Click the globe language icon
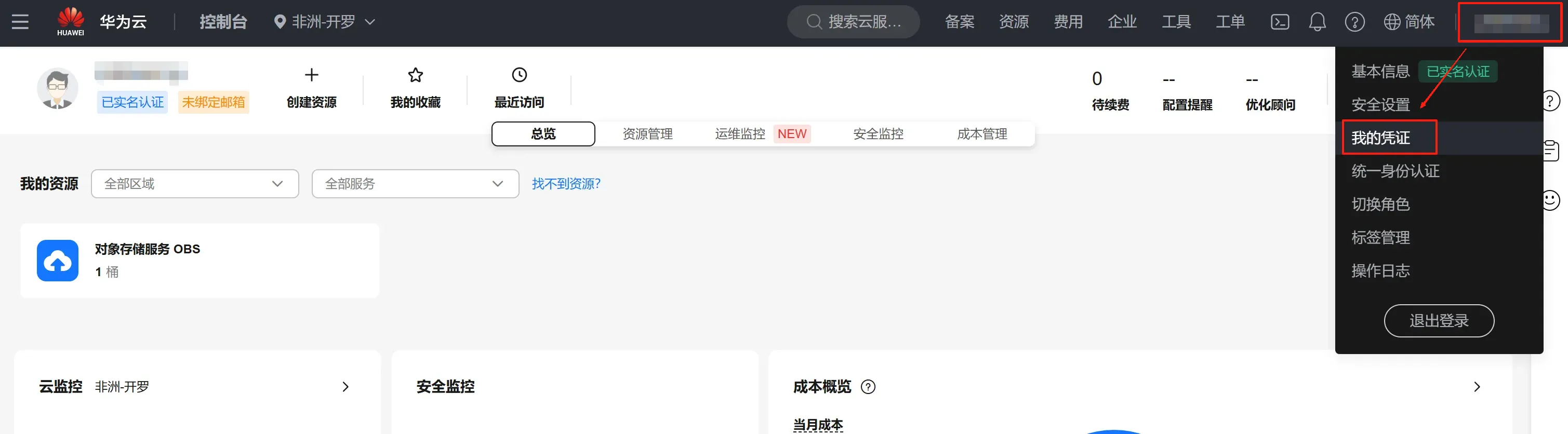This screenshot has height=434, width=1568. coord(1392,22)
